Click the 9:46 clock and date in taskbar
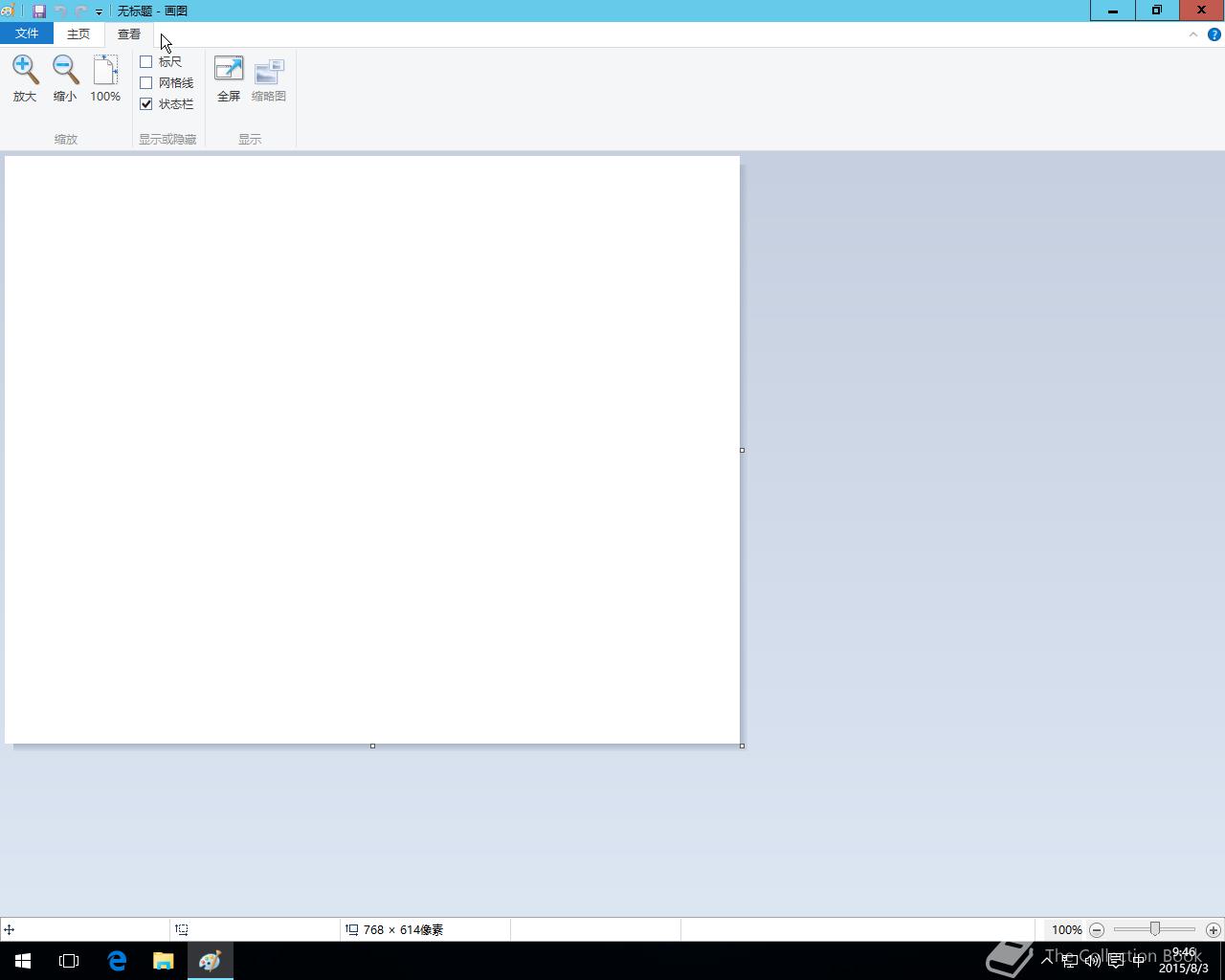The image size is (1225, 980). [1184, 961]
